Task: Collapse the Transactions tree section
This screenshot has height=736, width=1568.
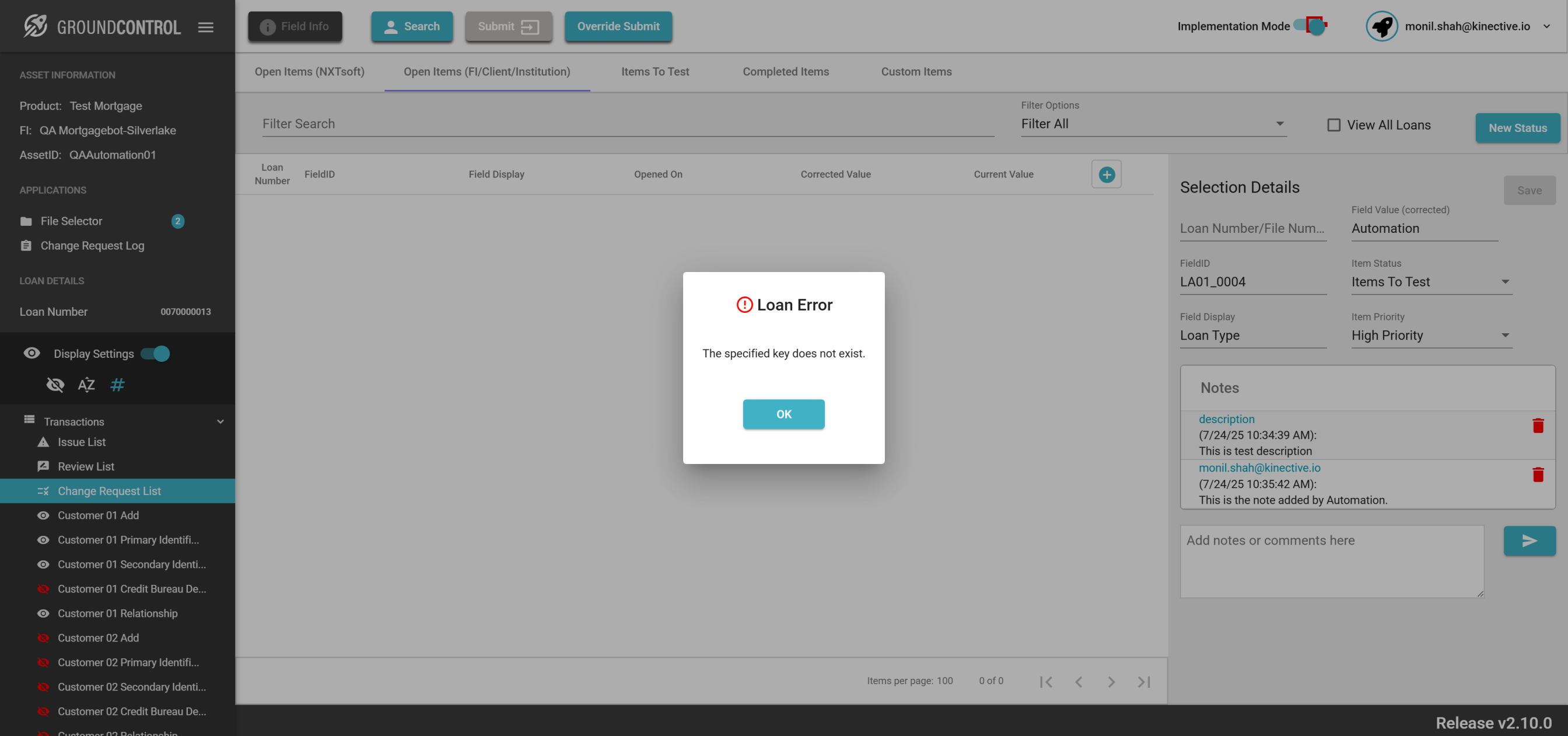Action: click(x=220, y=421)
